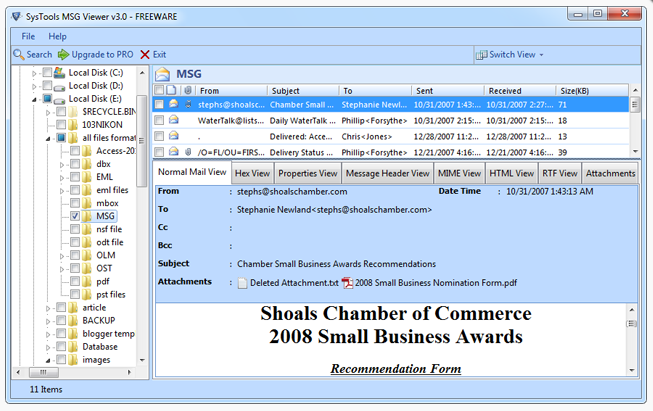Click the BACKUP folder icon
The height and width of the screenshot is (411, 653).
73,321
